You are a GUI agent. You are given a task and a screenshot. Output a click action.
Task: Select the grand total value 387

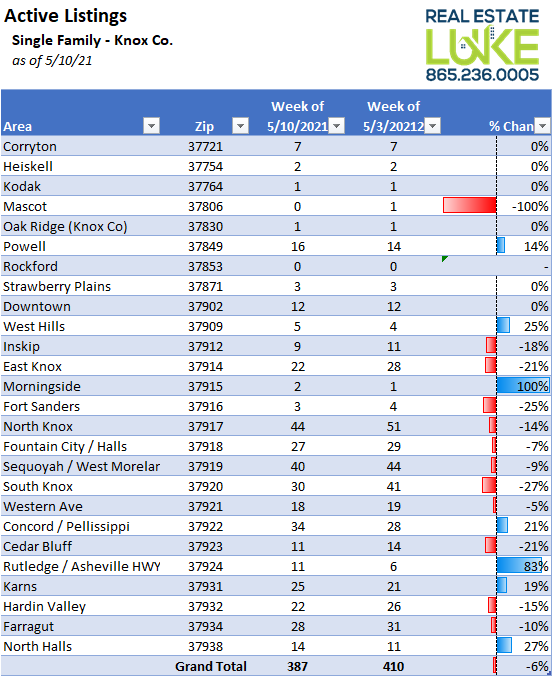pos(298,667)
